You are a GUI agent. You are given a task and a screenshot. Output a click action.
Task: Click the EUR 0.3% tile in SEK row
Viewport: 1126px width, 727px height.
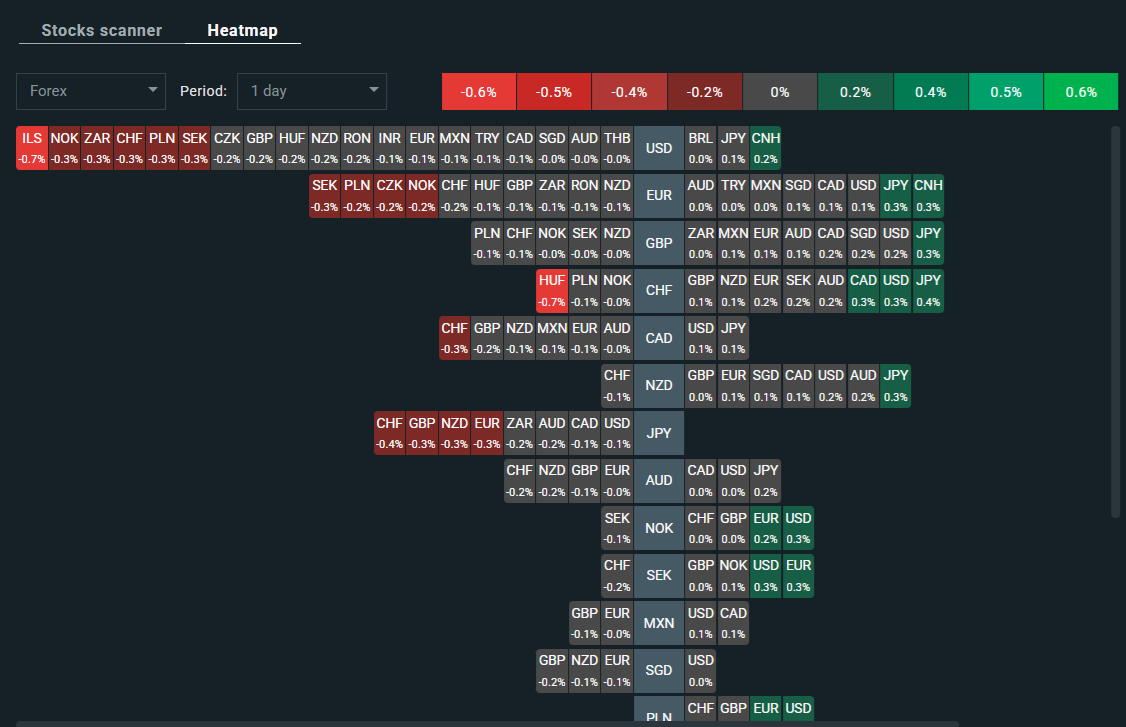[798, 575]
